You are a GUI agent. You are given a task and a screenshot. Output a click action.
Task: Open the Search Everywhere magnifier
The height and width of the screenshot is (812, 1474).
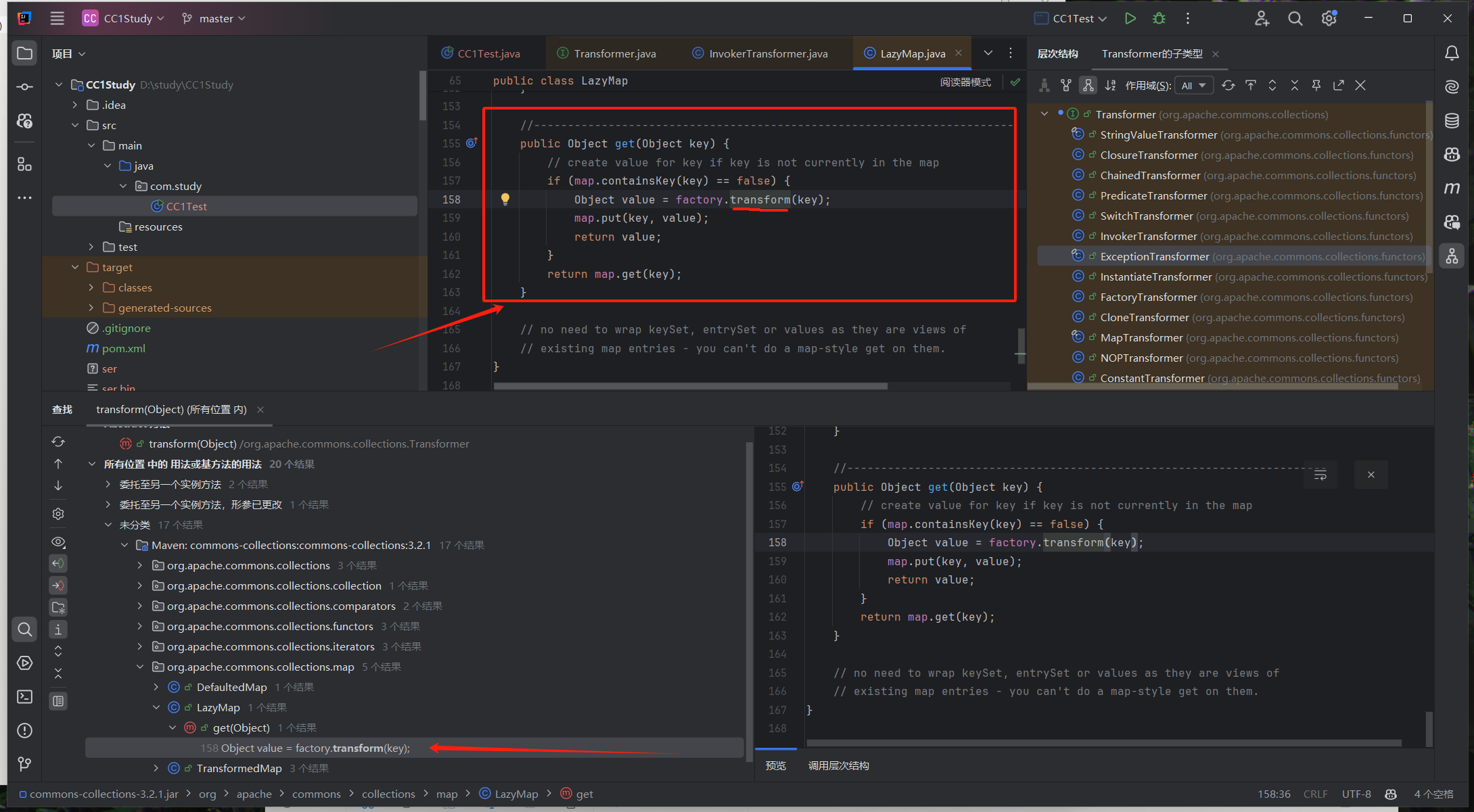[1295, 18]
